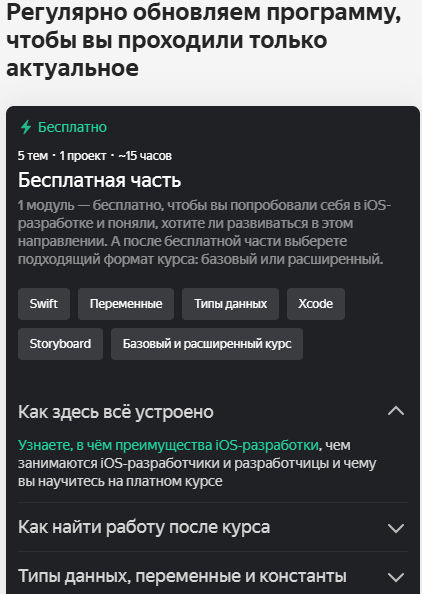
Task: Click the "Как здесь всё устроено" heading
Action: click(116, 412)
